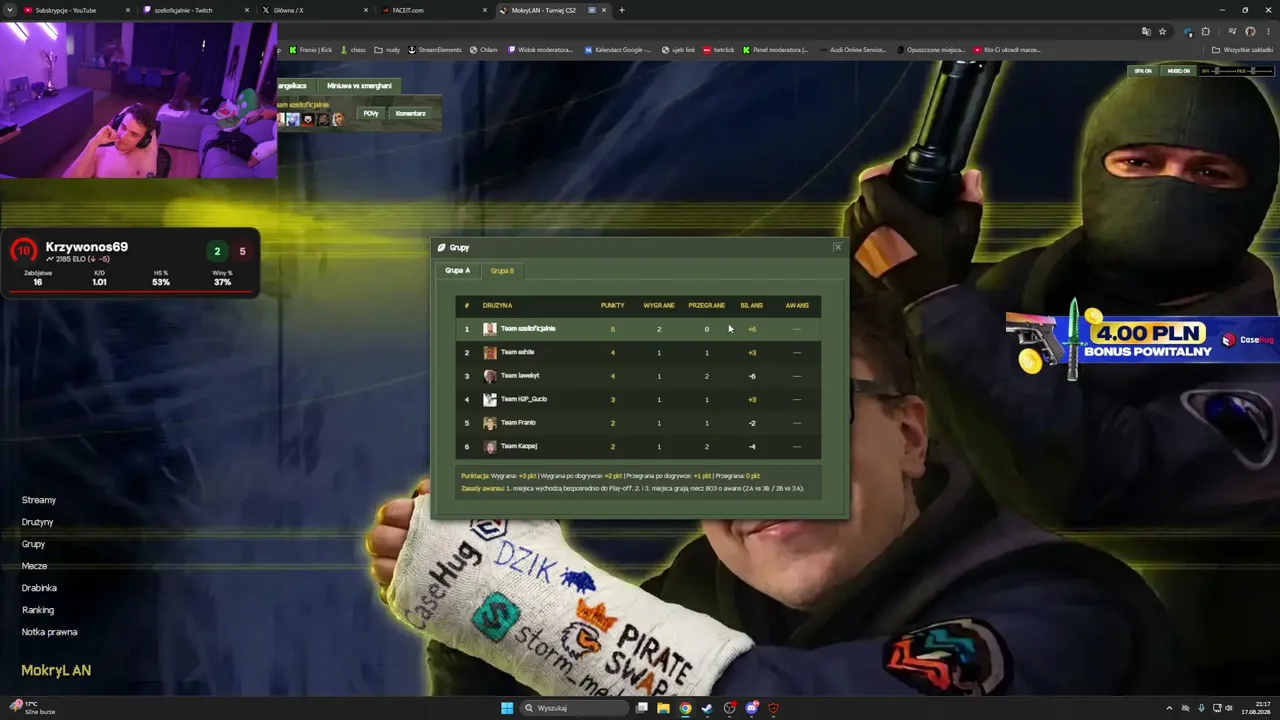
Task: Open the Kalendarz Google bookmark
Action: click(618, 50)
